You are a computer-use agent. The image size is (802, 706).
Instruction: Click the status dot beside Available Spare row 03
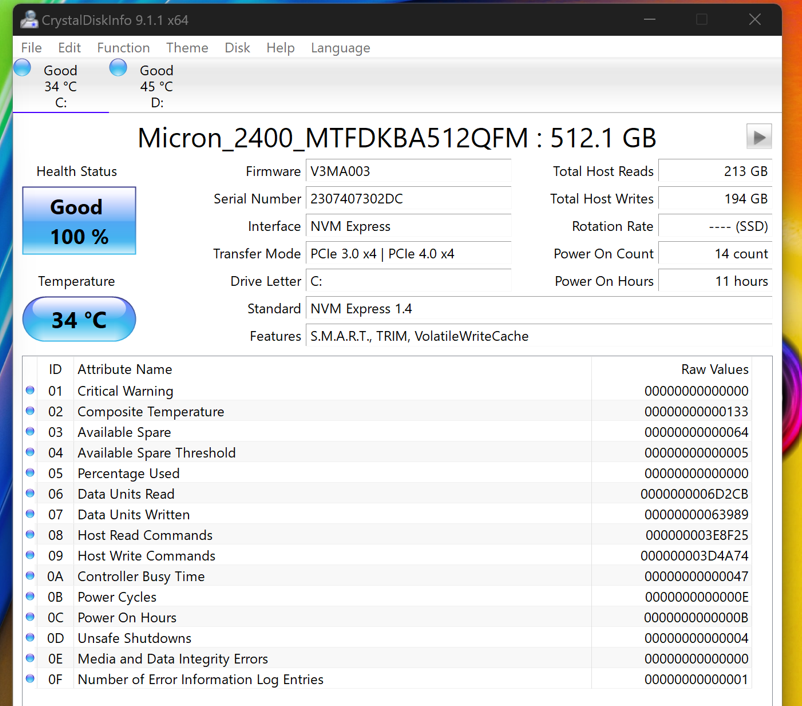tap(30, 432)
